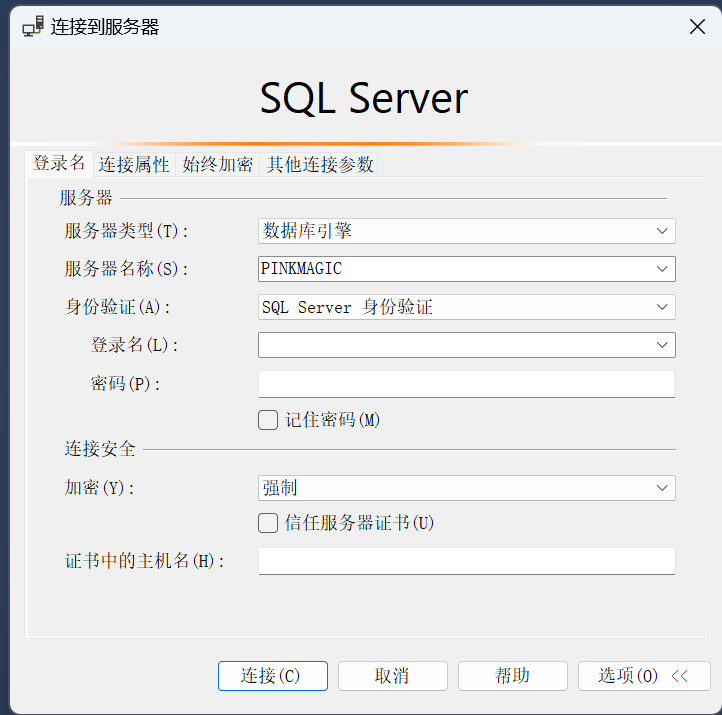Screen dimensions: 722x715
Task: Click the 证书中的主机名 input field
Action: [466, 561]
